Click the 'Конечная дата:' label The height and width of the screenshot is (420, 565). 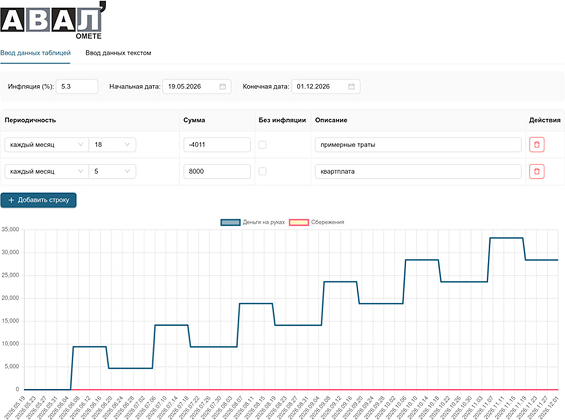click(266, 86)
